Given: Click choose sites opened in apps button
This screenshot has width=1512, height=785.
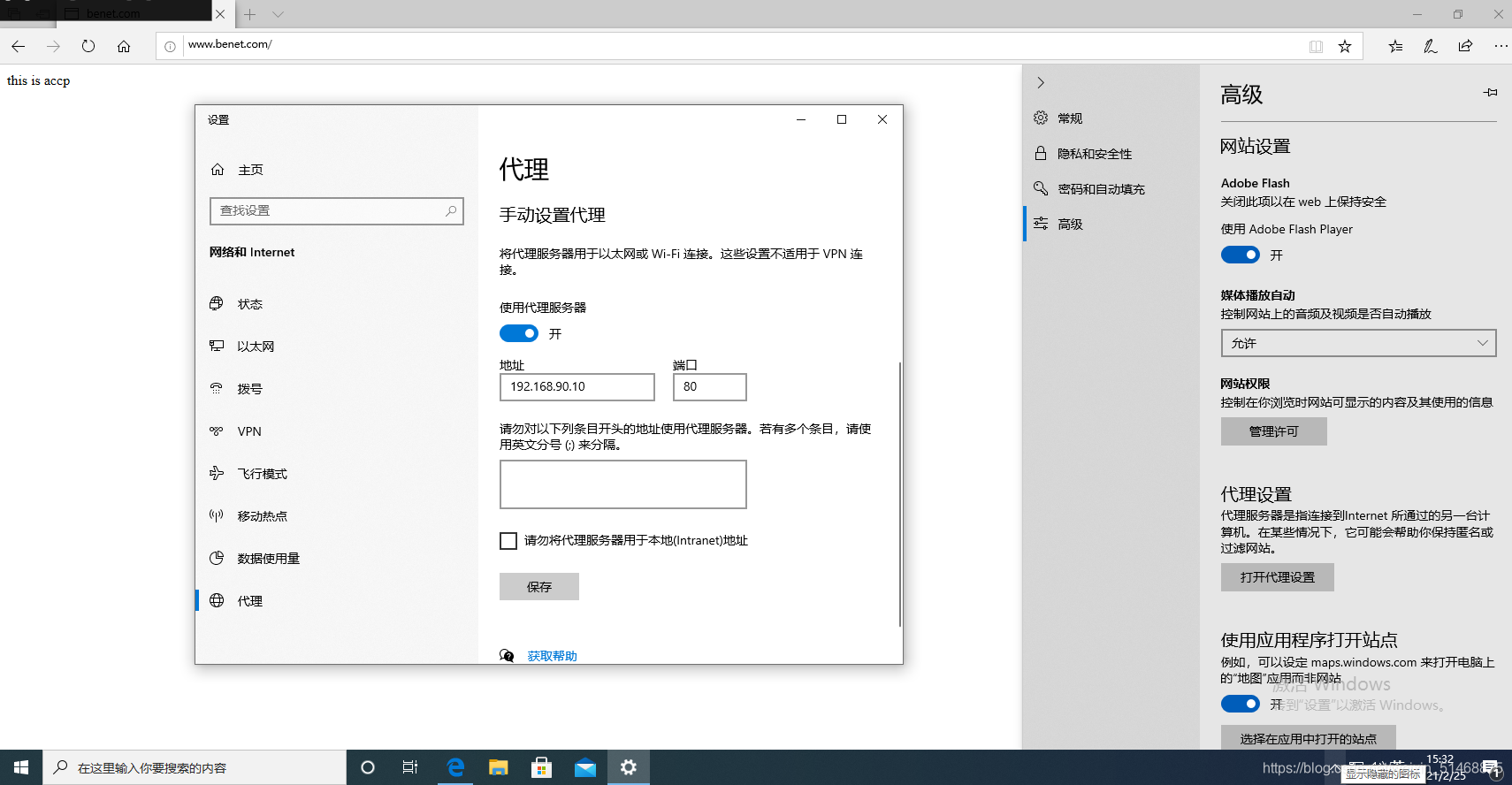Looking at the screenshot, I should [x=1308, y=738].
